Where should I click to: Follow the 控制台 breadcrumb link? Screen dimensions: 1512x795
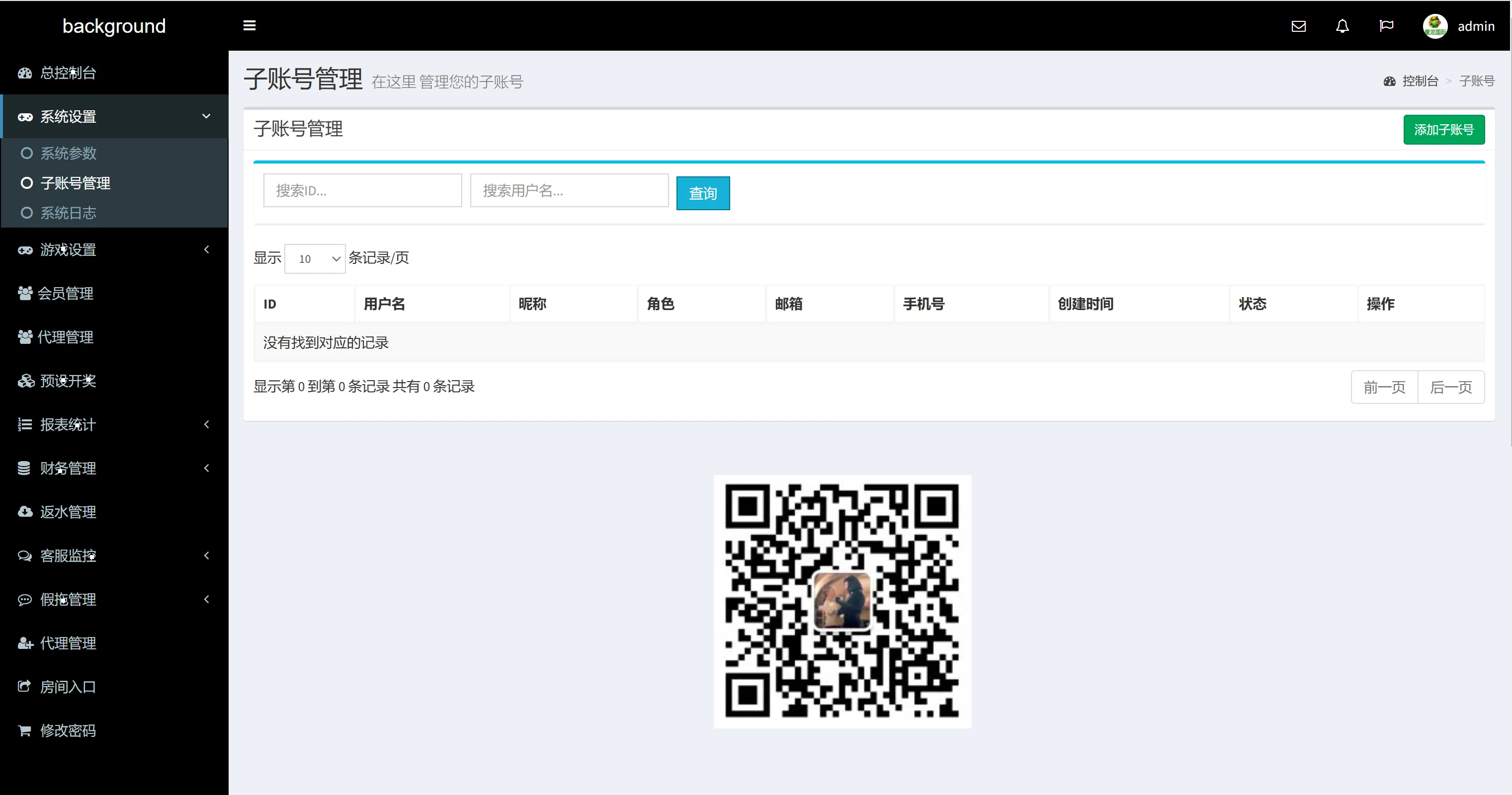coord(1421,81)
